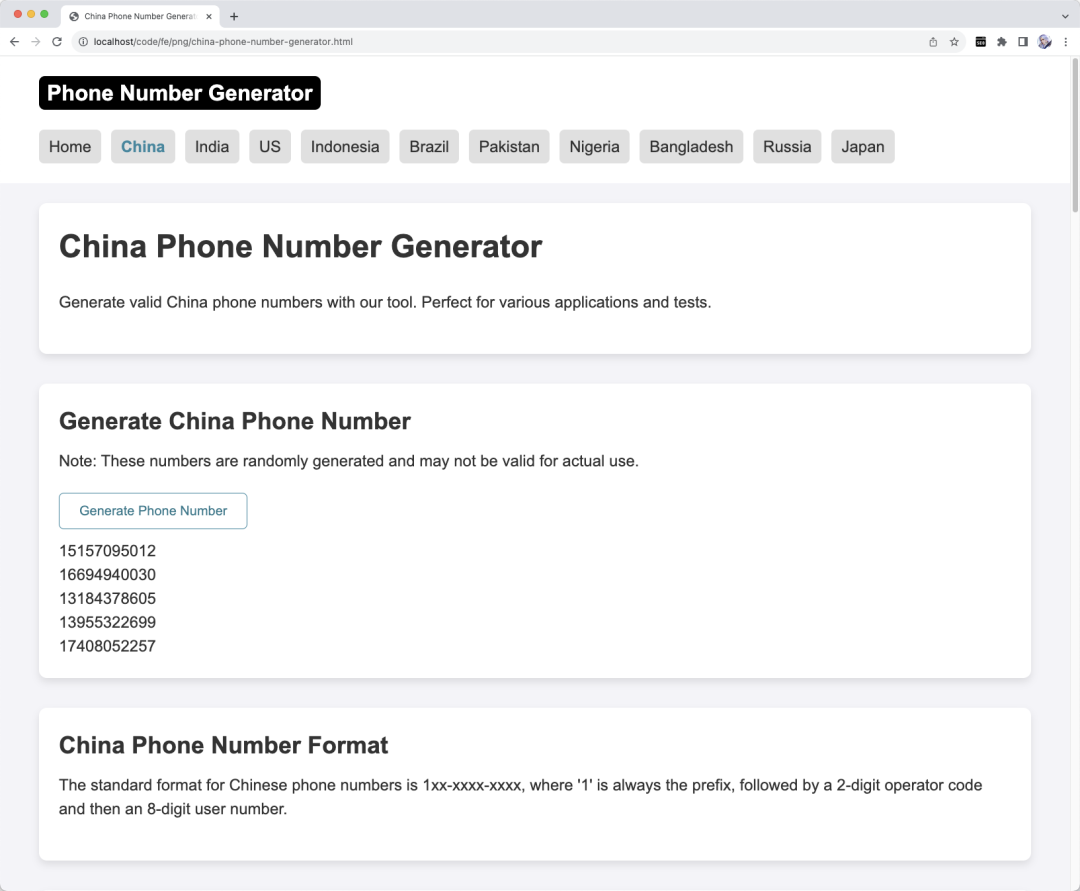Bookmark this page with the star icon
This screenshot has width=1080, height=891.
[954, 42]
